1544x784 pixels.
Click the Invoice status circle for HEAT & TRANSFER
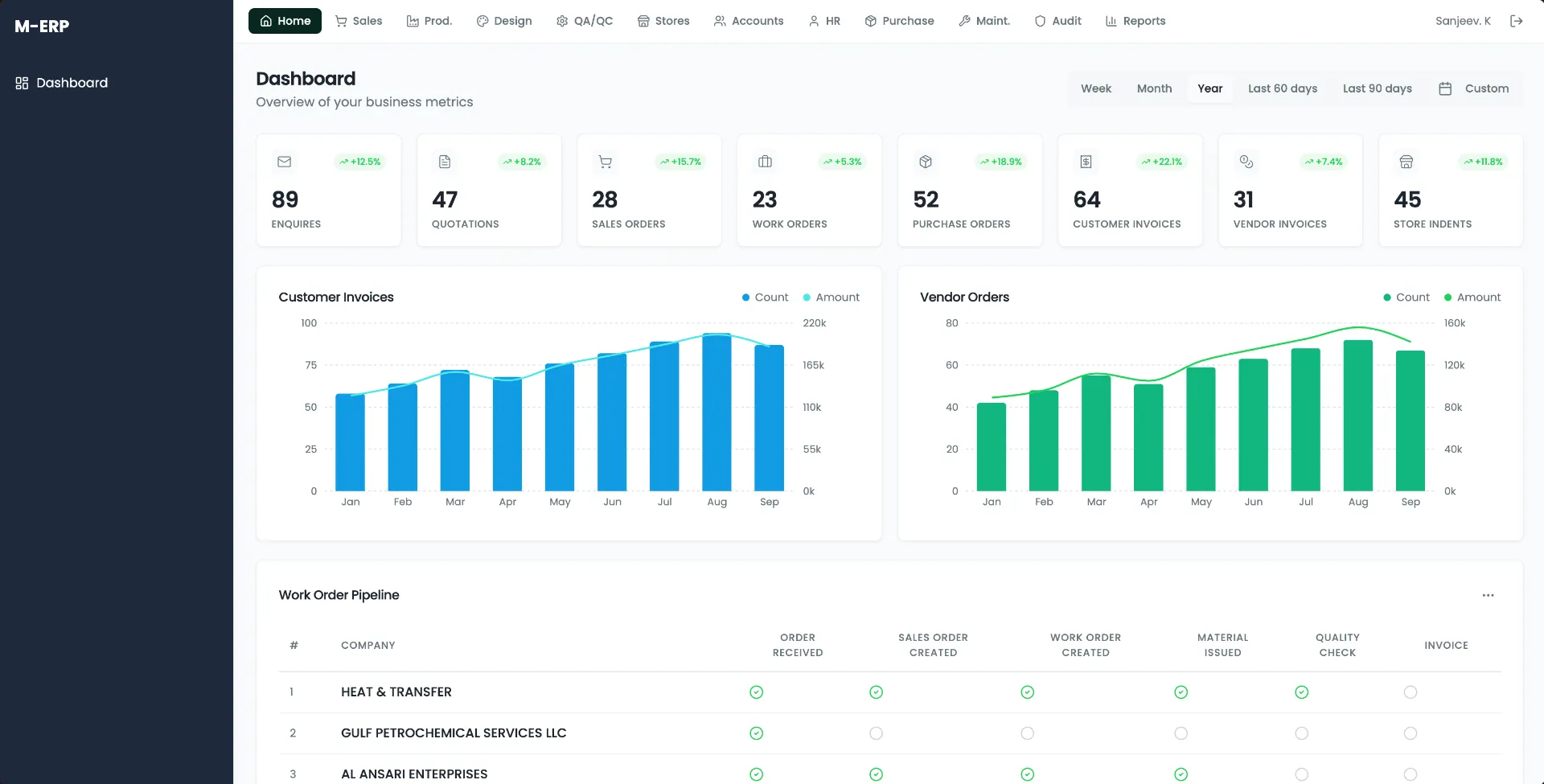1409,692
